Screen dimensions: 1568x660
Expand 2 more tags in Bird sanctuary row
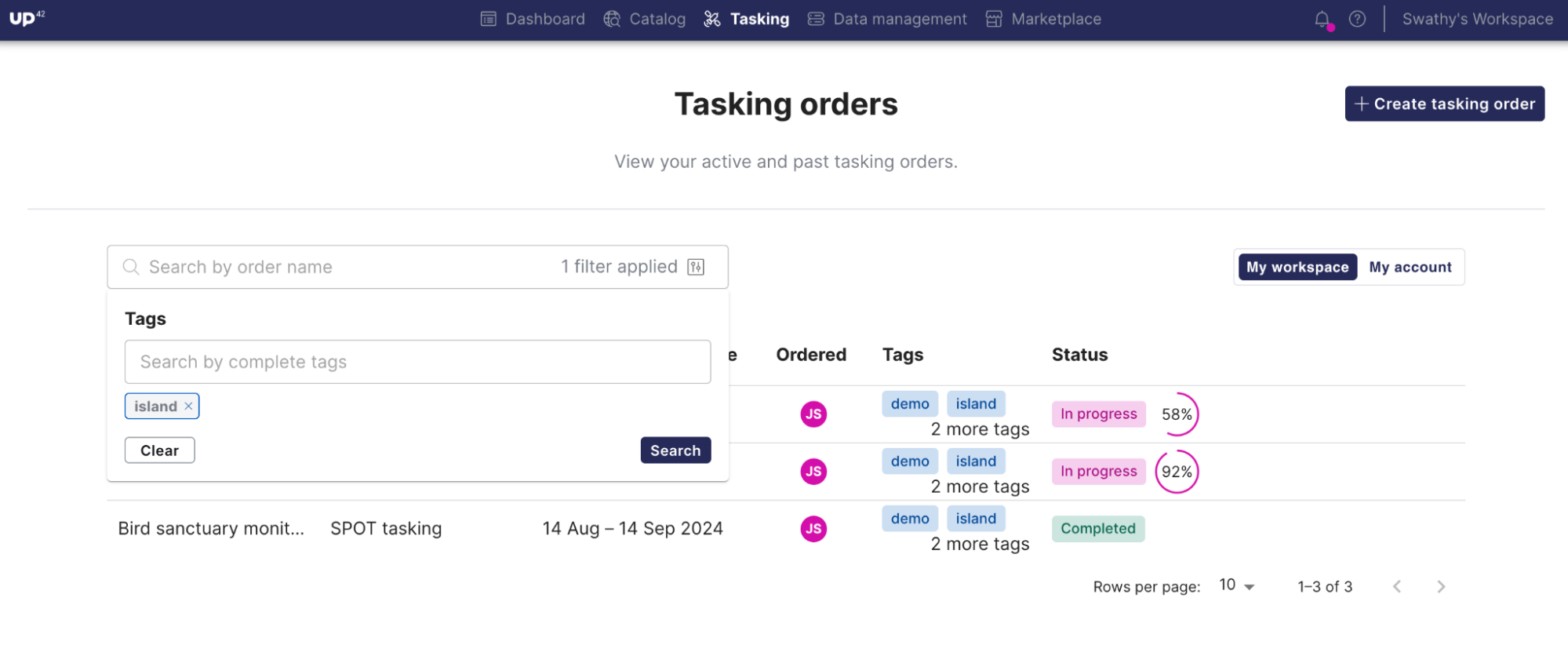click(x=980, y=544)
